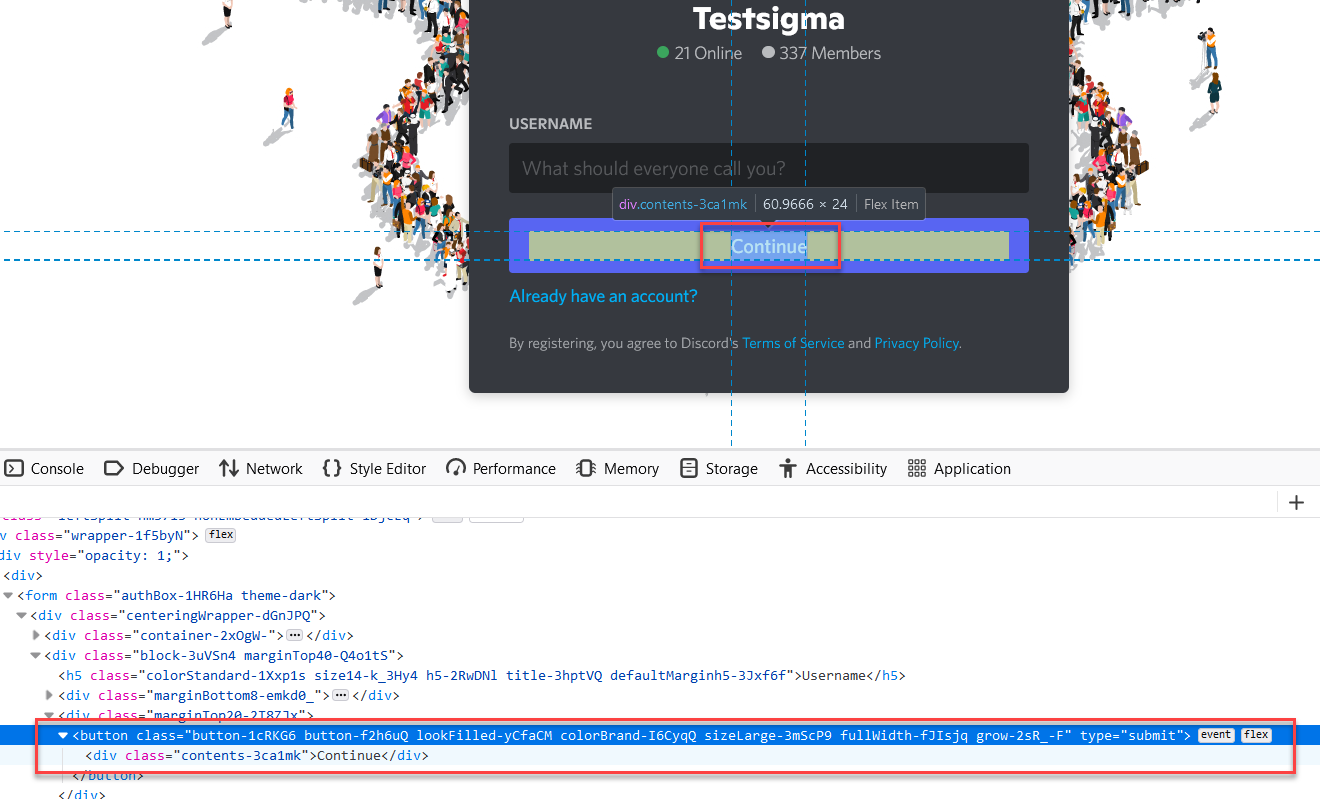This screenshot has height=799, width=1320.
Task: Open the Application tab
Action: (959, 468)
